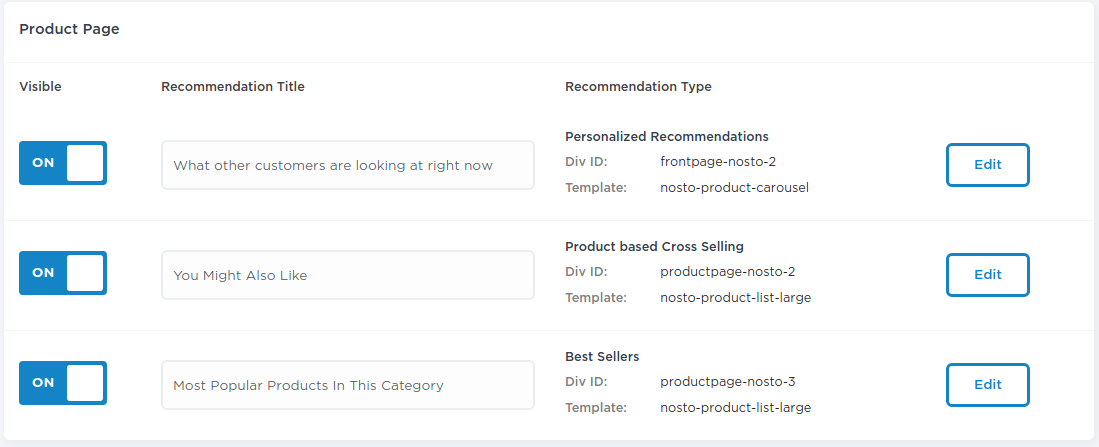Disable the Product based Cross Selling switch
The width and height of the screenshot is (1099, 447).
click(63, 273)
